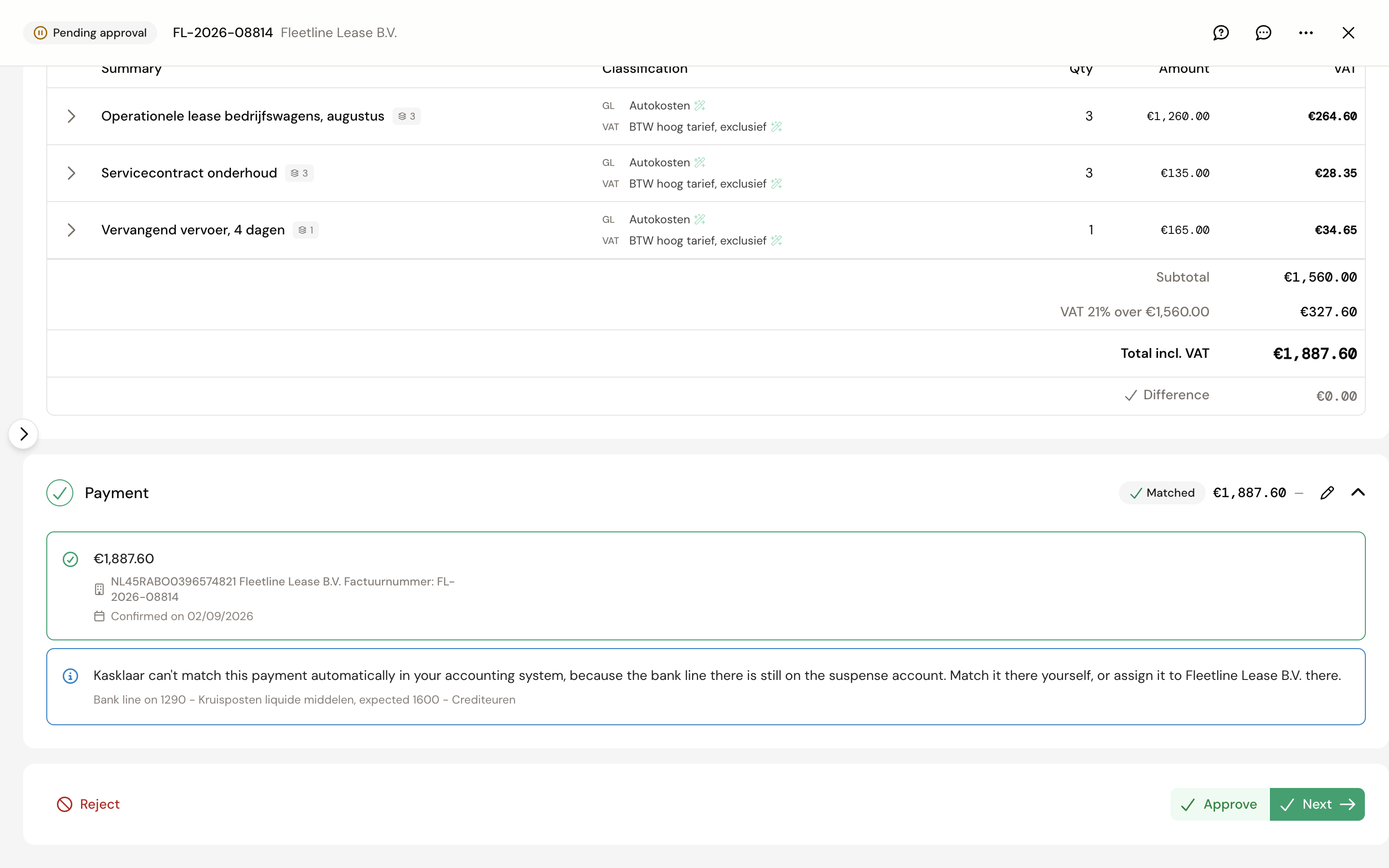Click the magic wand beside Autokosten in Vervangend vervoer row
This screenshot has height=868, width=1389.
[699, 219]
